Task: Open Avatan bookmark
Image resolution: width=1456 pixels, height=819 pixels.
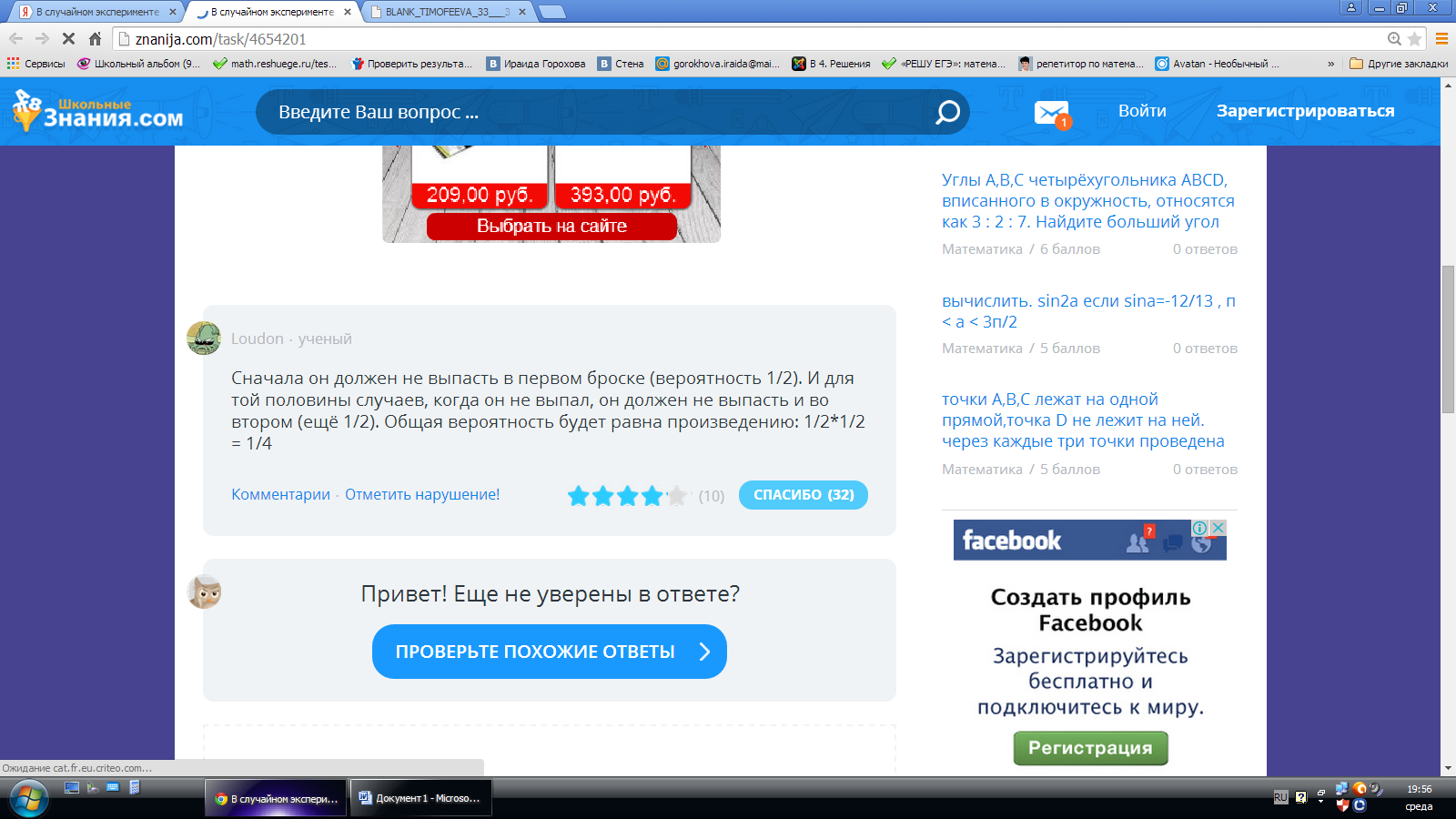Action: pyautogui.click(x=1218, y=64)
